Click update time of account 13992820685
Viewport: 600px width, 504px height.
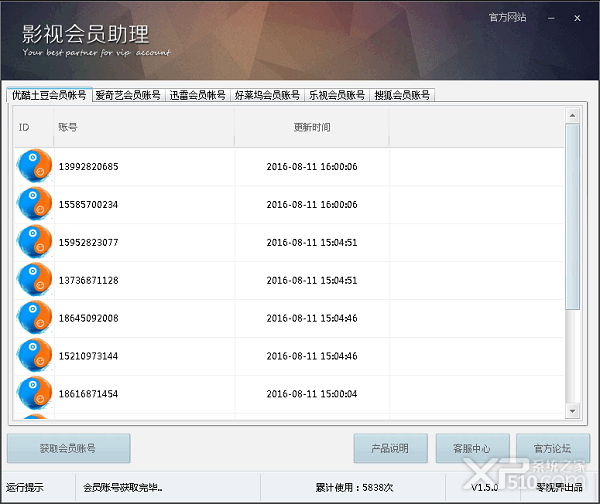pos(312,166)
